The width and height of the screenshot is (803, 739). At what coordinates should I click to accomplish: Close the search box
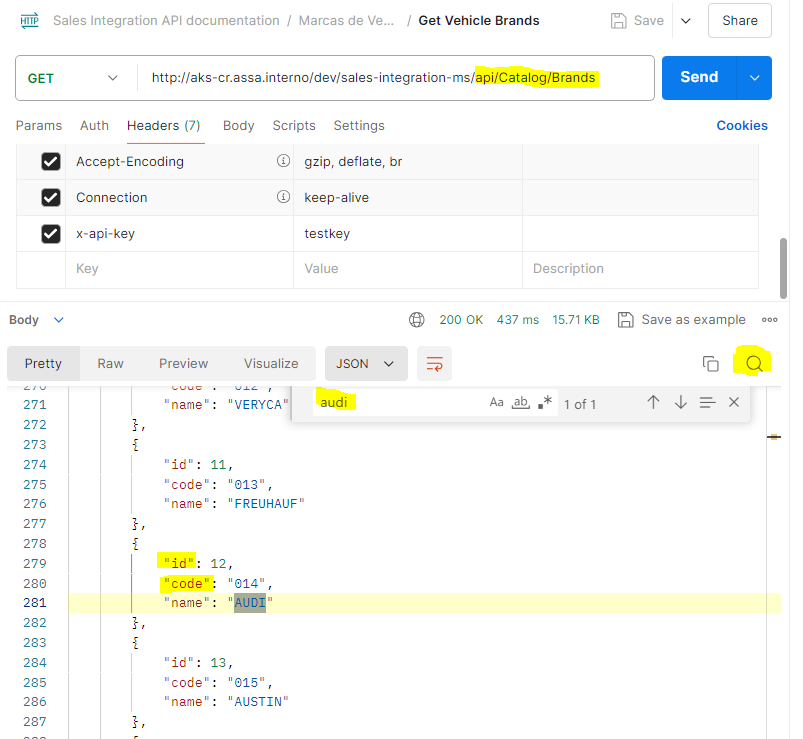[x=734, y=403]
